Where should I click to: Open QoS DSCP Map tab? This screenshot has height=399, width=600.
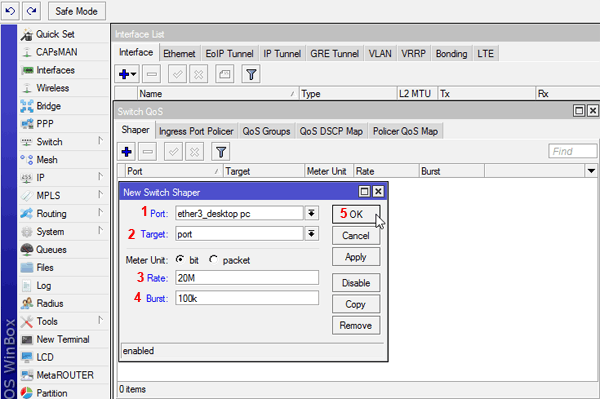pos(331,131)
